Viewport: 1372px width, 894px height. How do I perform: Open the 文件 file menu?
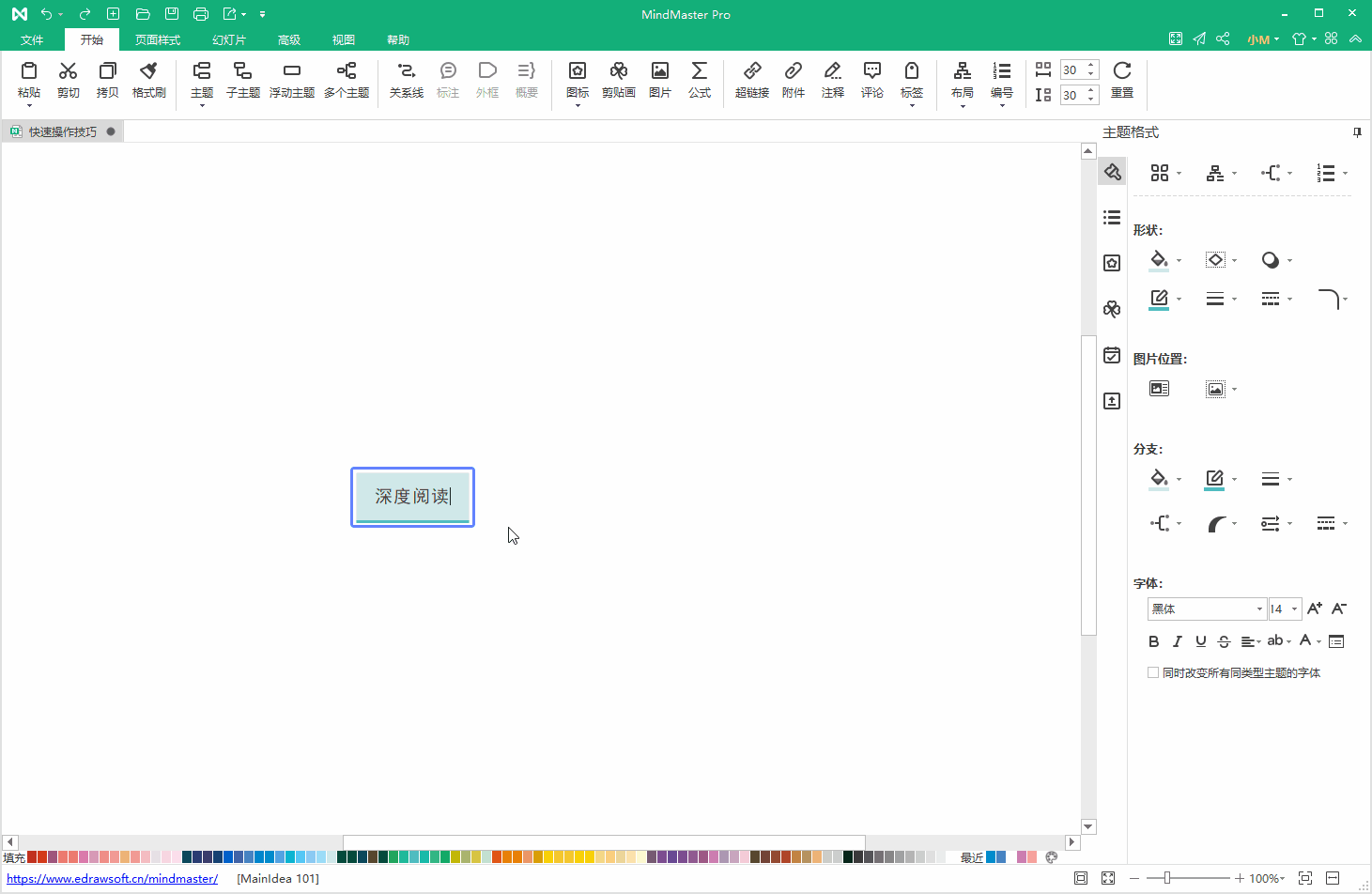pyautogui.click(x=32, y=39)
